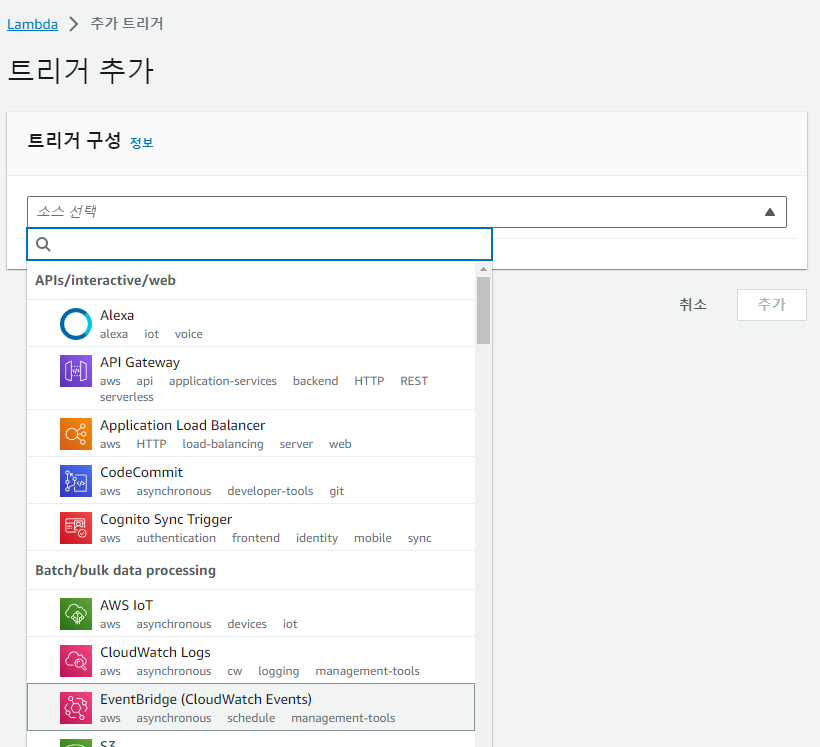This screenshot has height=747, width=820.
Task: Click the 'schedule' tag under EventBridge
Action: click(x=251, y=718)
